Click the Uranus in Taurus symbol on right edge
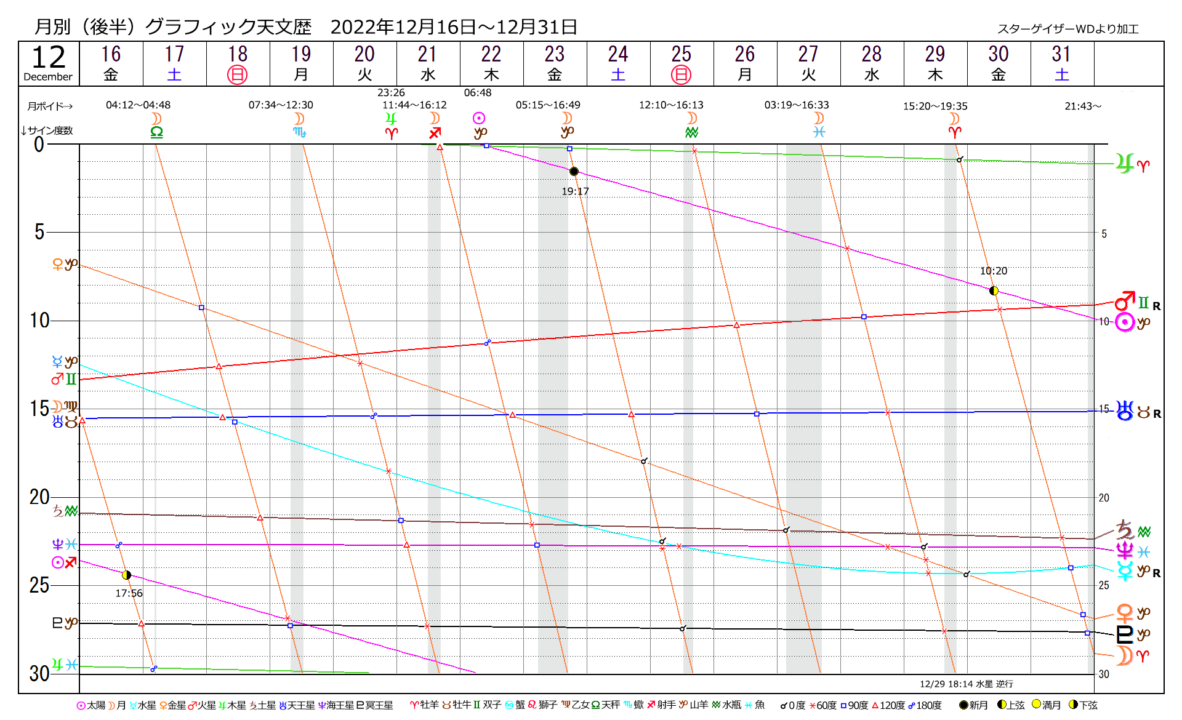 [1135, 410]
